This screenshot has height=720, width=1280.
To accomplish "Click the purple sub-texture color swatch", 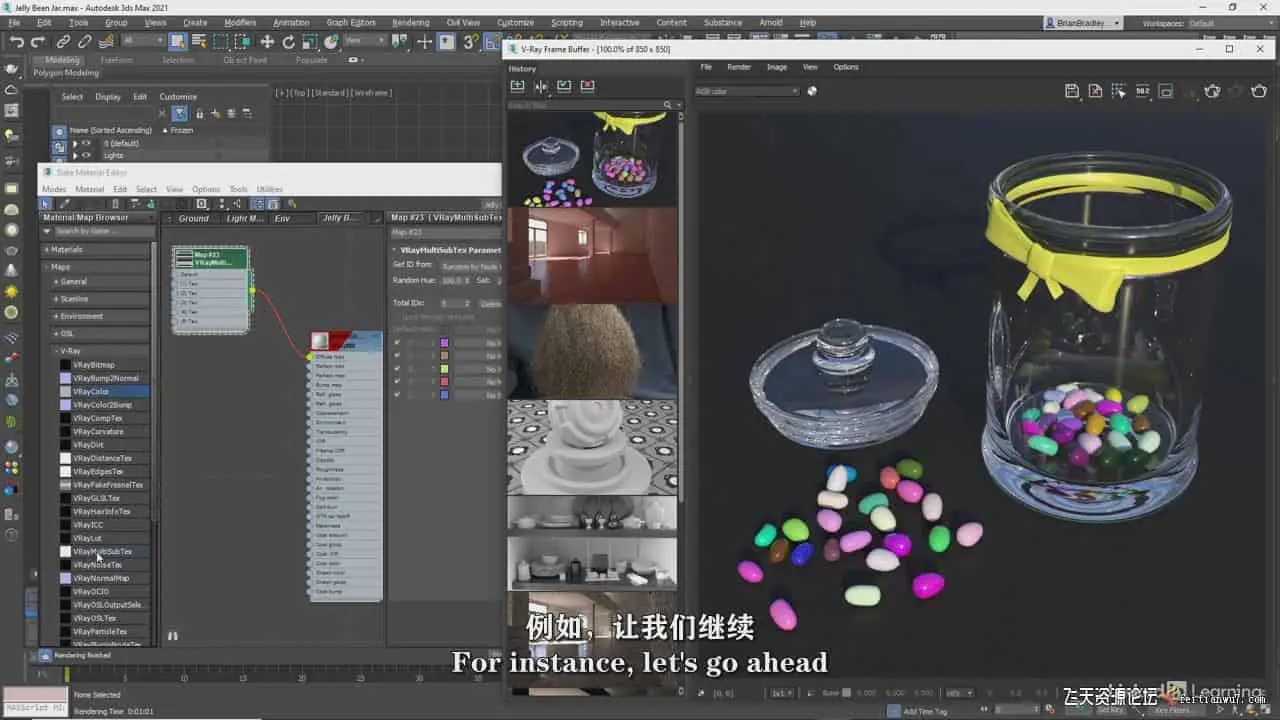I will coord(445,343).
